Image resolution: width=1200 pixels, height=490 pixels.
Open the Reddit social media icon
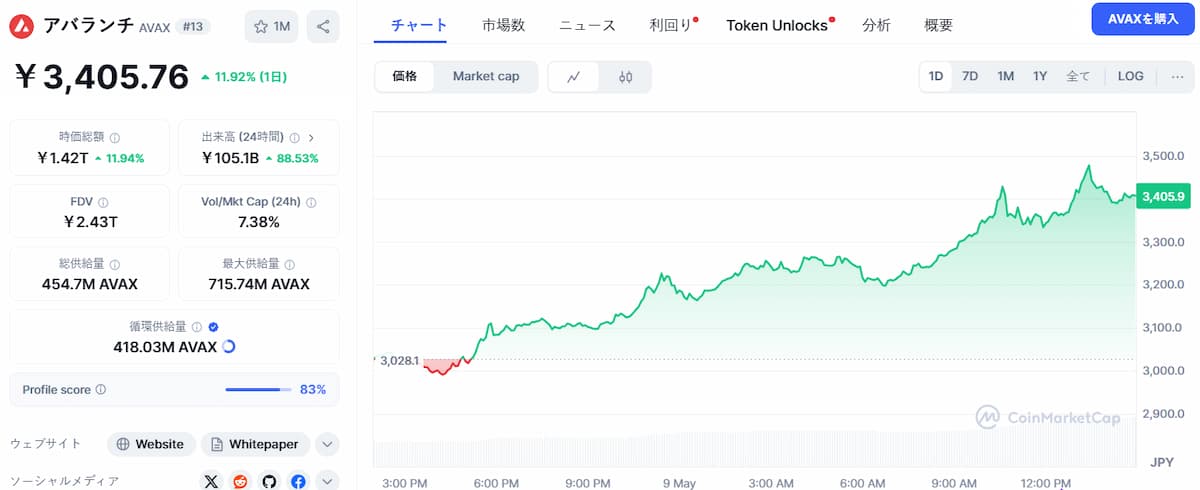click(240, 482)
